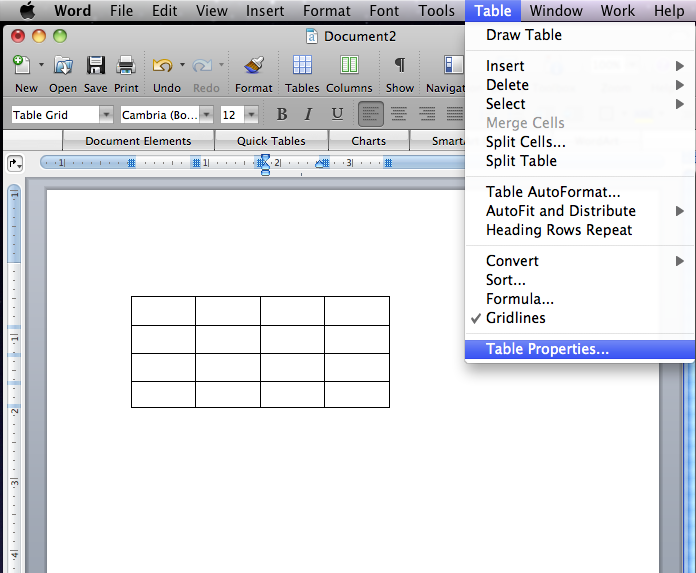Open the View menu
The height and width of the screenshot is (573, 696).
pyautogui.click(x=212, y=11)
